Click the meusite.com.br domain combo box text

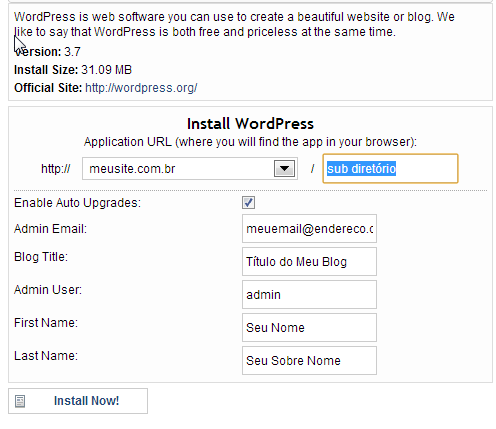tap(132, 169)
